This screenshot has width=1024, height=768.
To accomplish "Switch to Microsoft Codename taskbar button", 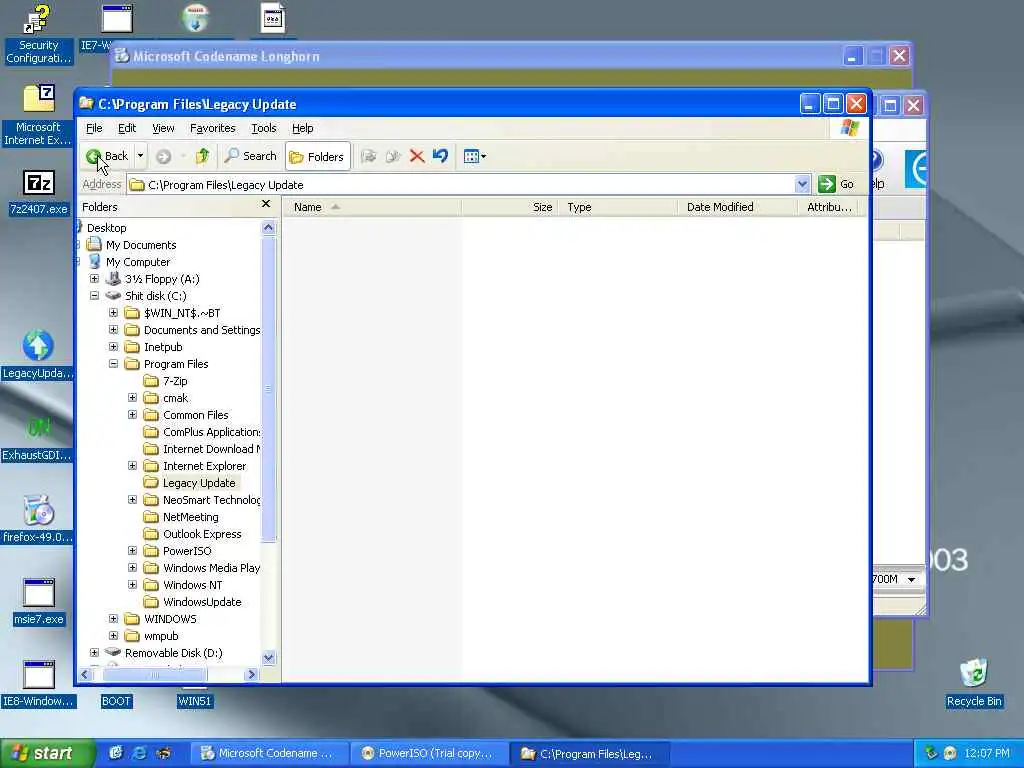I will [268, 754].
